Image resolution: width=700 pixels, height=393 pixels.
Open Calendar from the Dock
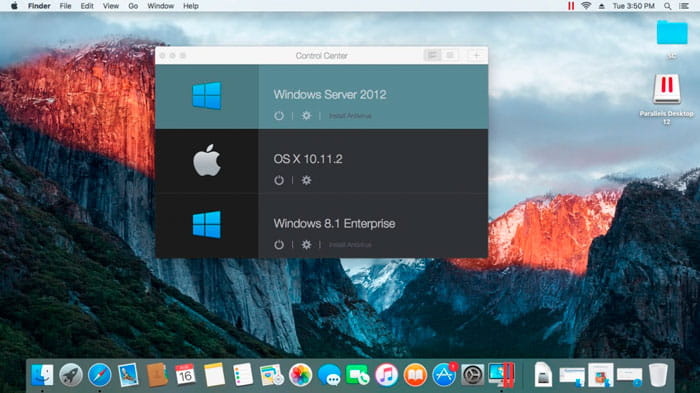(185, 374)
